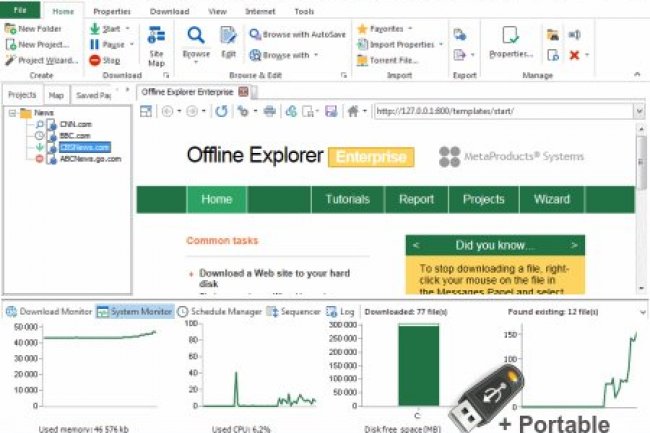Click the Wizard link in green navigation
The width and height of the screenshot is (650, 433).
551,199
